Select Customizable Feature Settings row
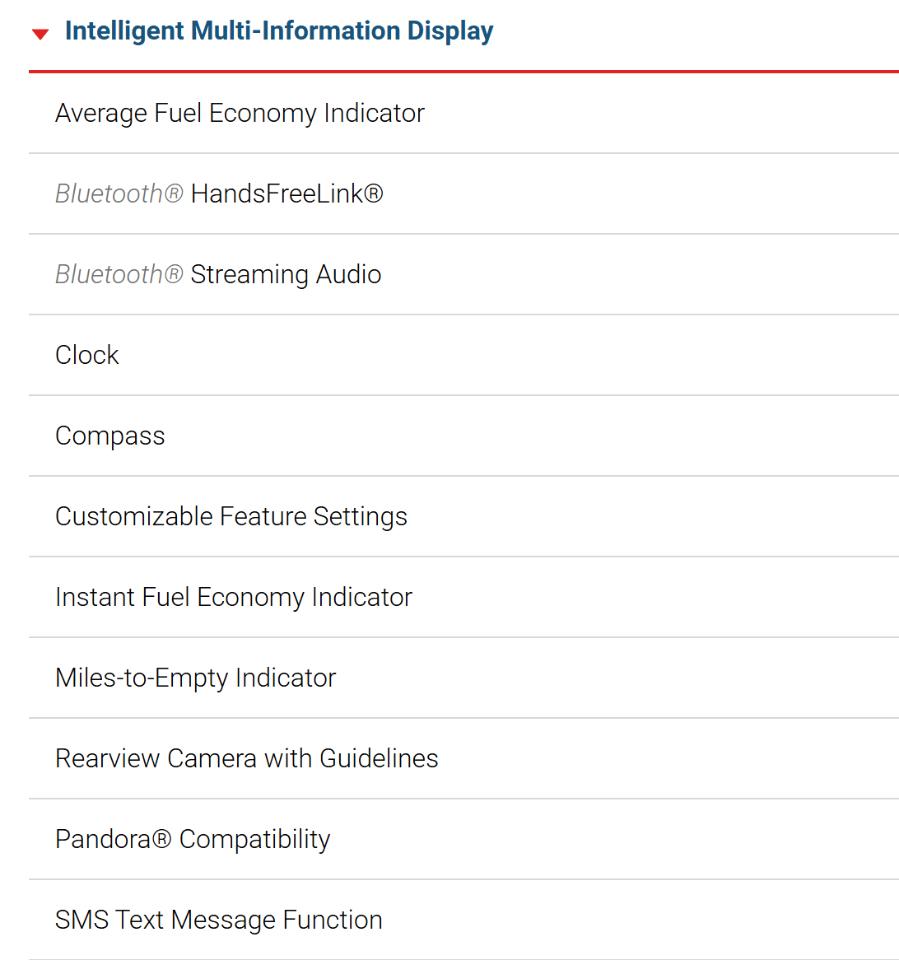 point(464,517)
